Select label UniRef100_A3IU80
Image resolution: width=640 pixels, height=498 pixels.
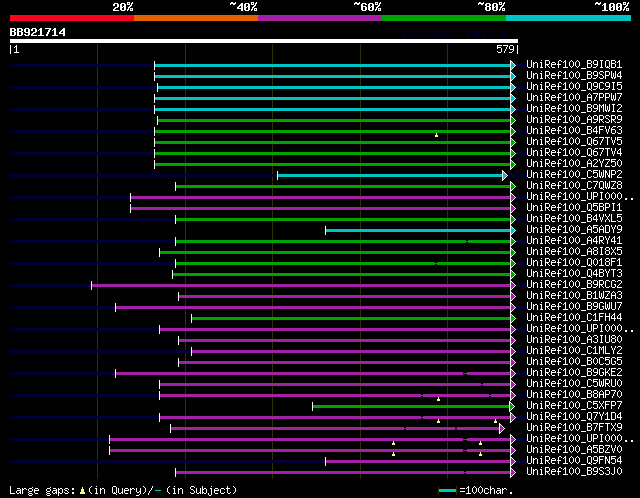tap(574, 340)
